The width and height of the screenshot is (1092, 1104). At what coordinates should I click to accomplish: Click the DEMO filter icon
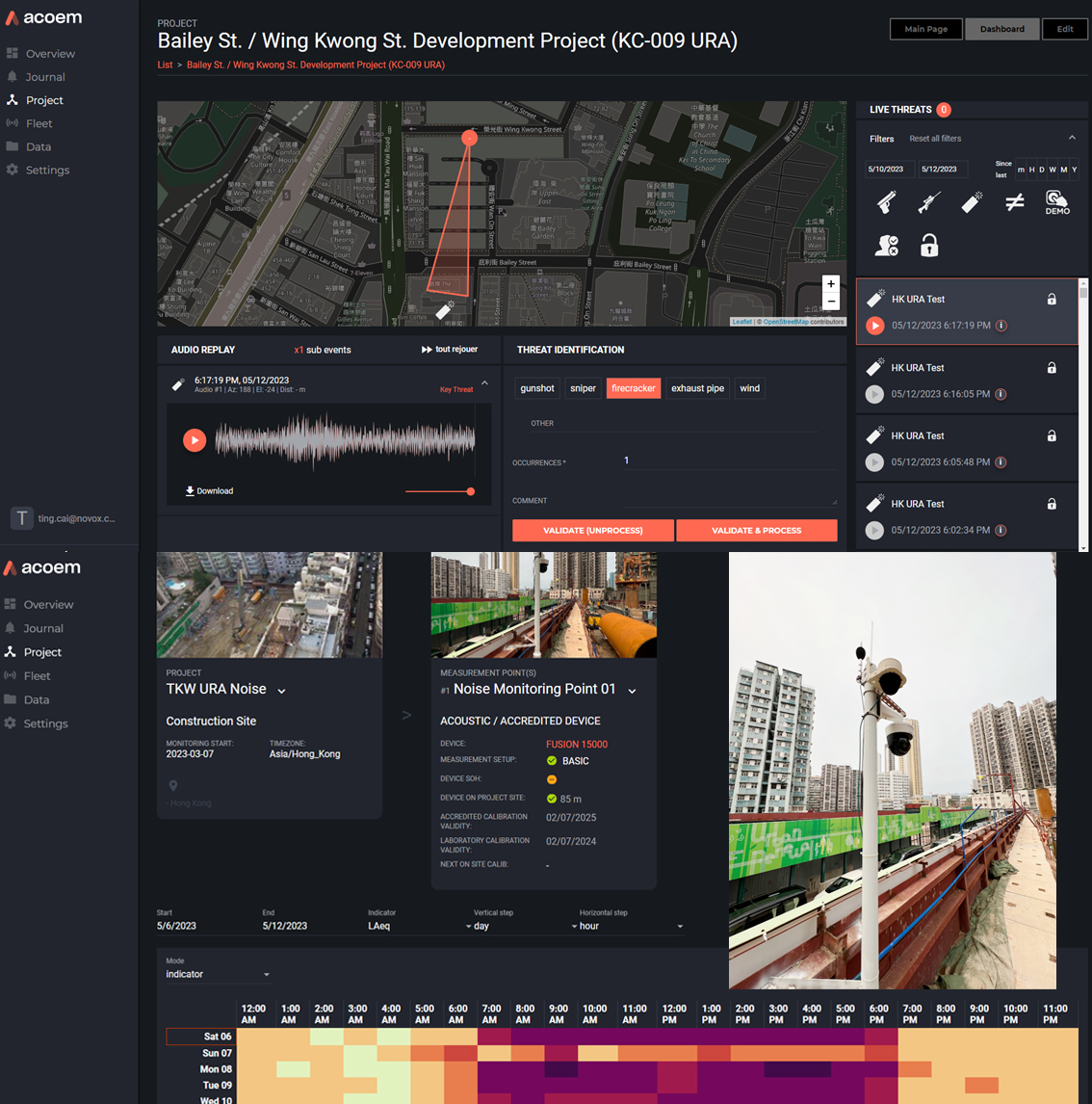[1056, 202]
